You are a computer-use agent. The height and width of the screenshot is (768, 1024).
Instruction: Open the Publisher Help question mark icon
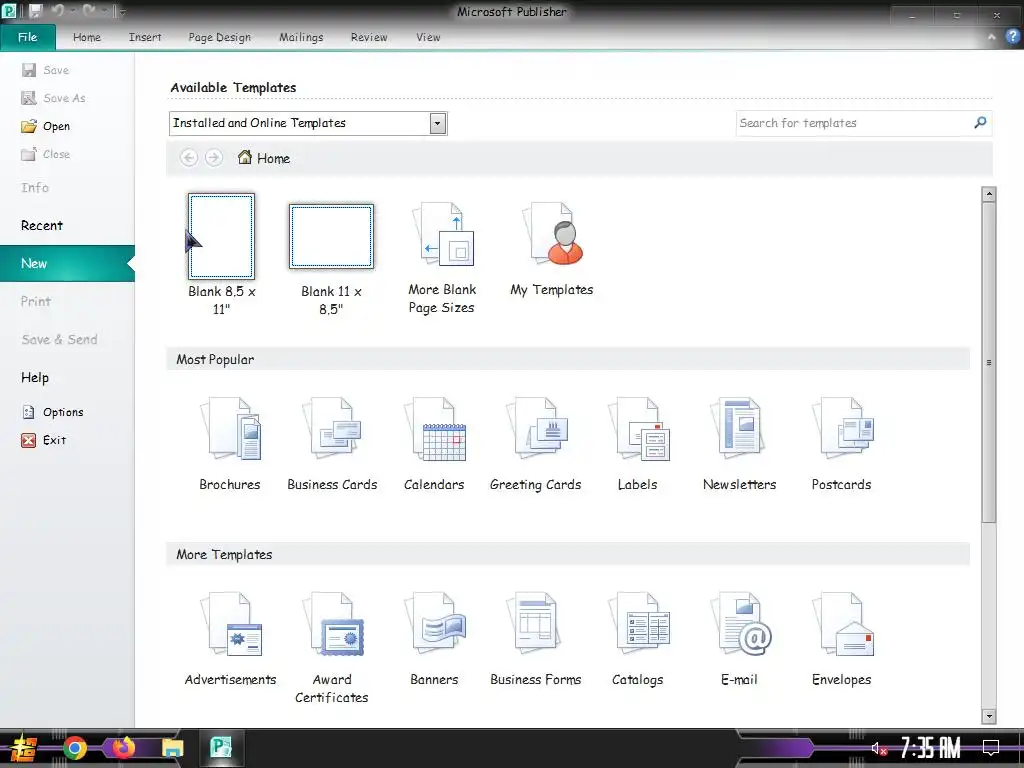click(x=1012, y=37)
